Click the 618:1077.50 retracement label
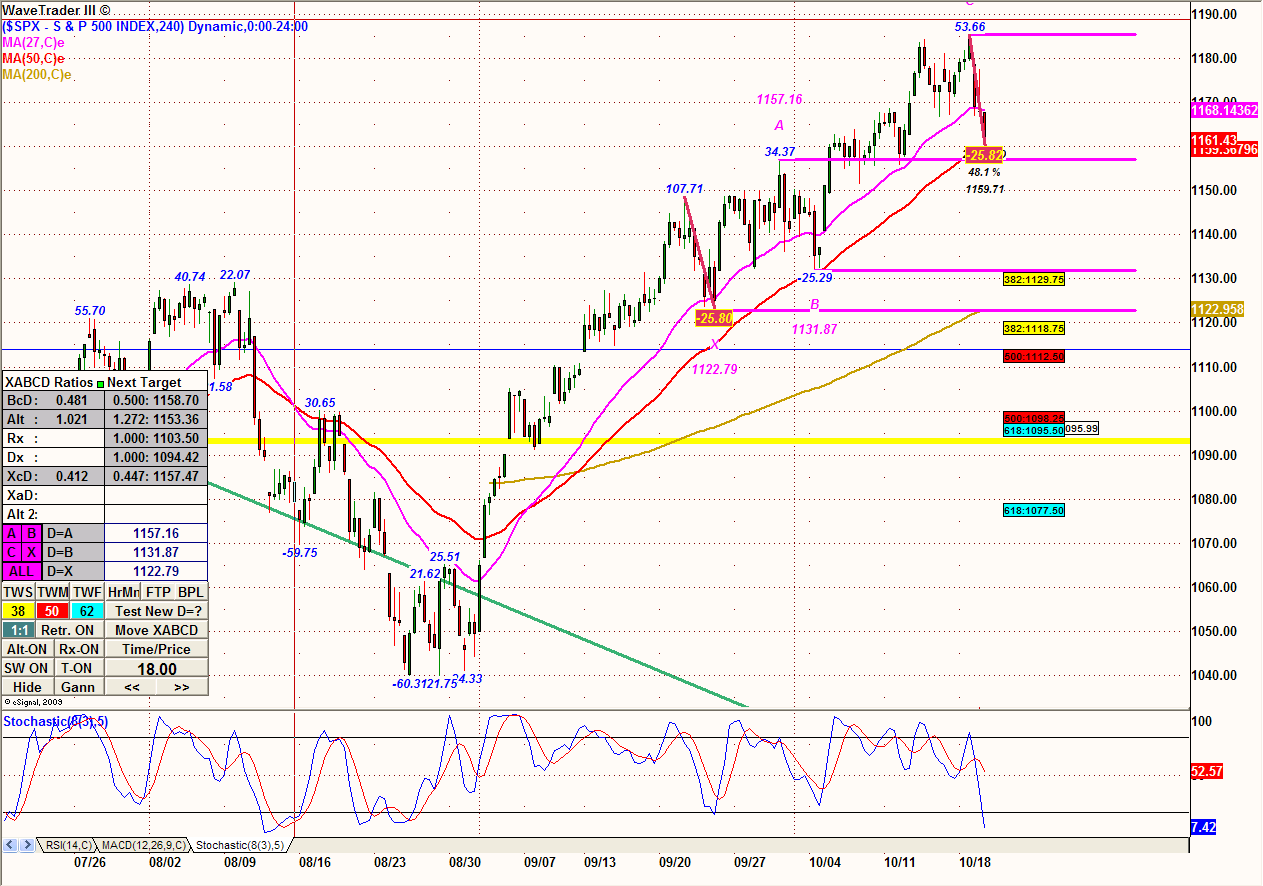This screenshot has width=1263, height=886. pos(1033,510)
